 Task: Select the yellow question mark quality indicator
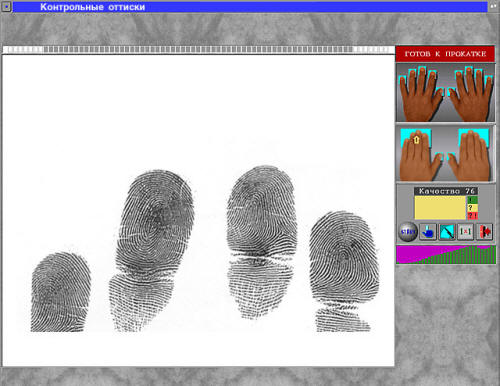(472, 208)
